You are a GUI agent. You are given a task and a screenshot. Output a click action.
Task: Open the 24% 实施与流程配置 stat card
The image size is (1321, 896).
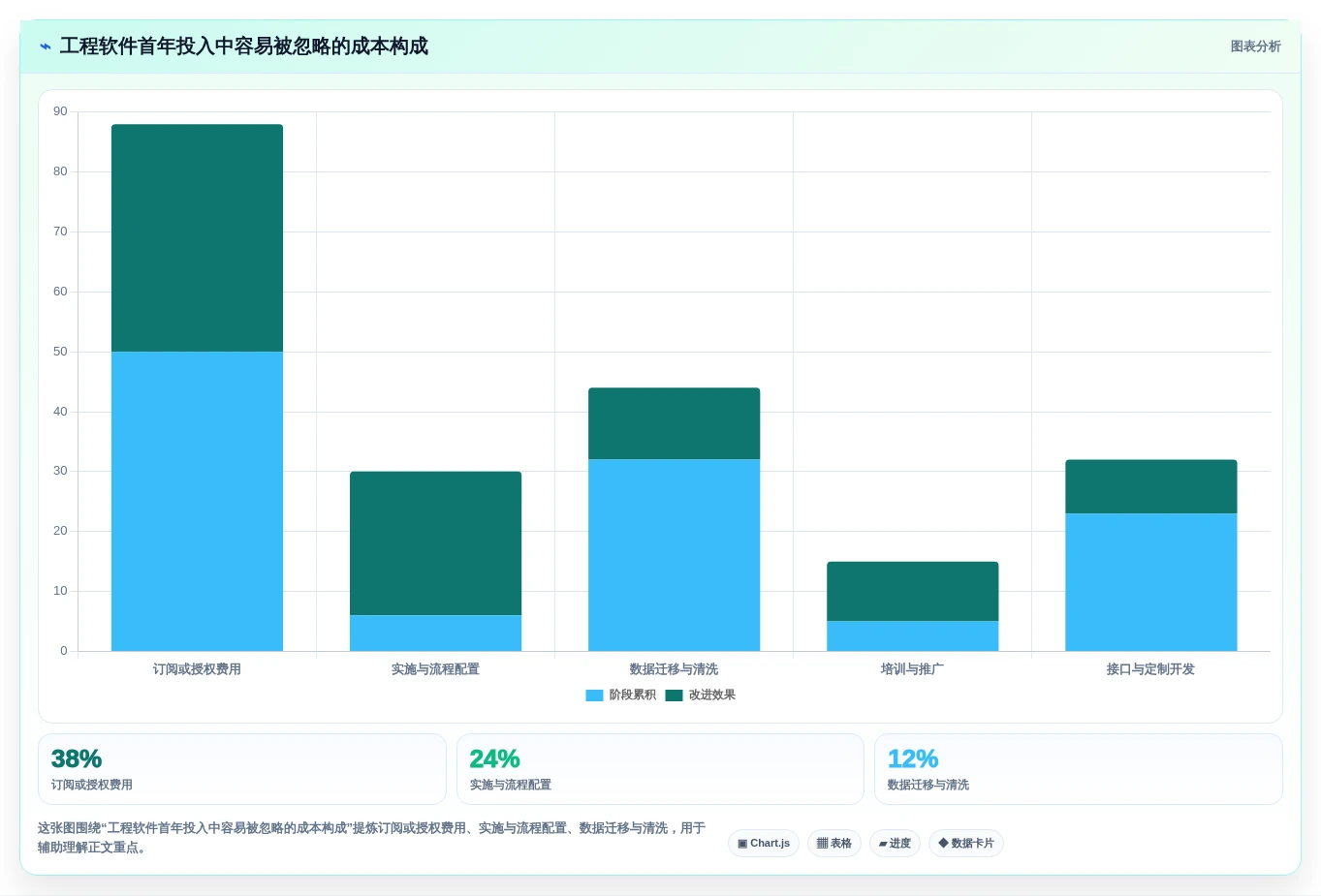tap(660, 769)
